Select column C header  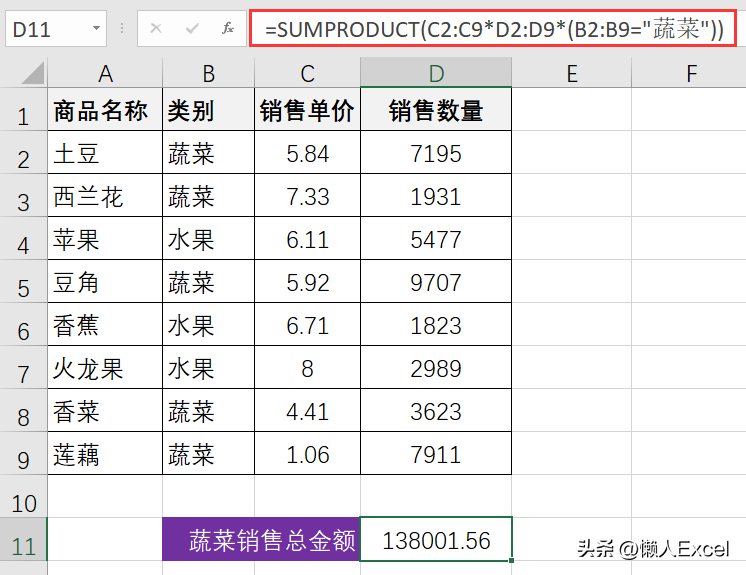point(307,73)
